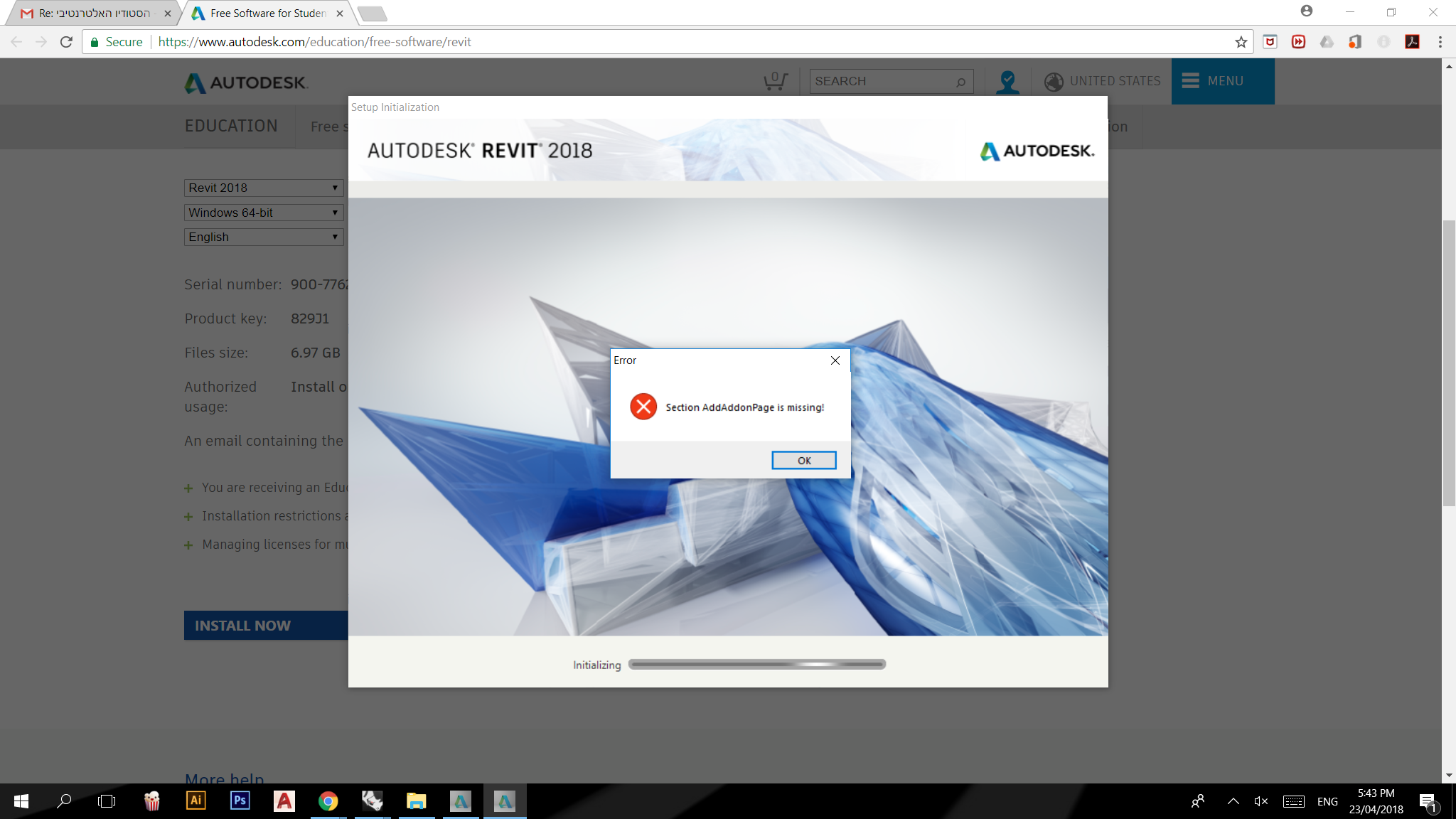The height and width of the screenshot is (819, 1456).
Task: Open the MENU on the Autodesk site
Action: tap(1222, 81)
